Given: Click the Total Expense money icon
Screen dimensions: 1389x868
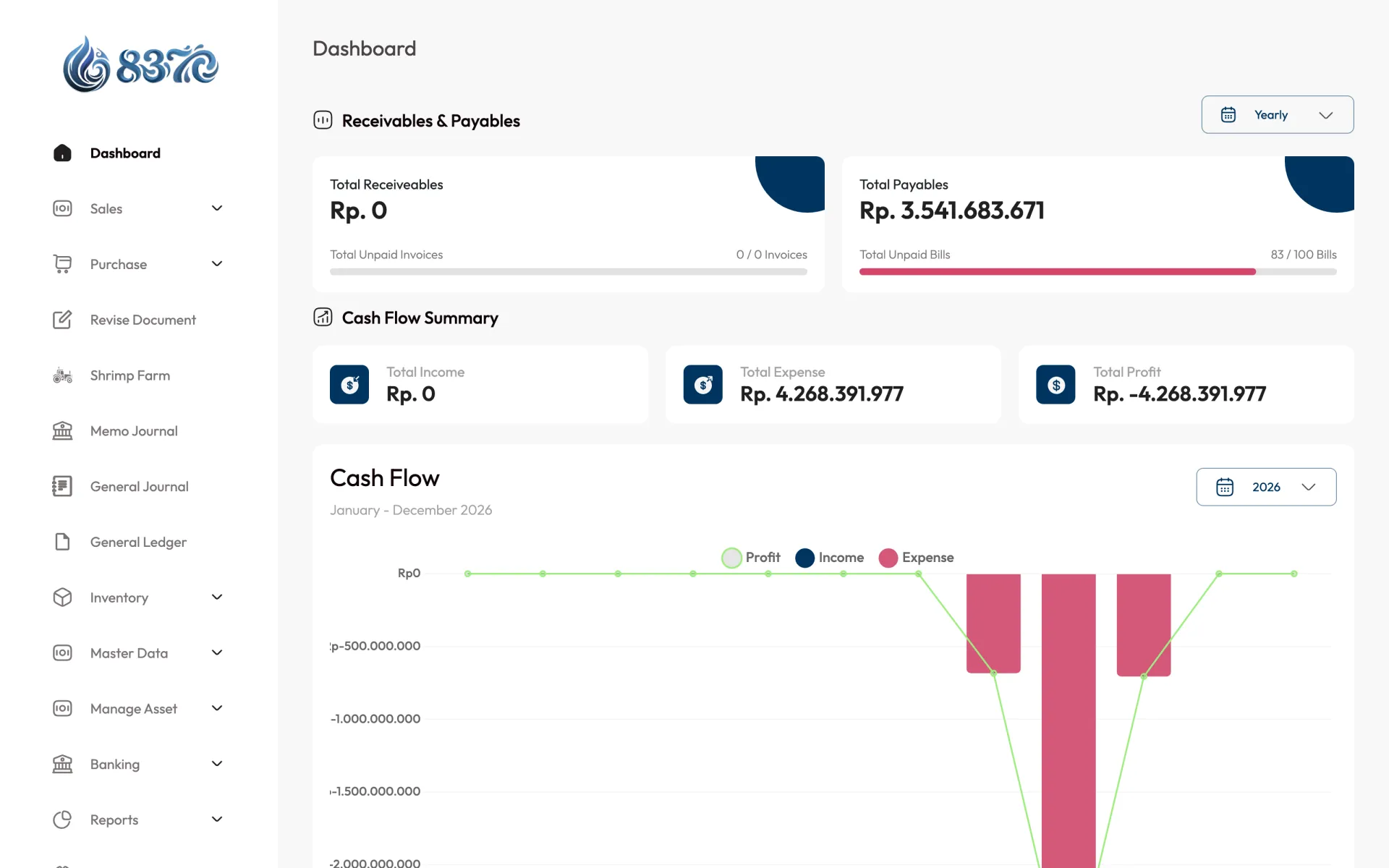Looking at the screenshot, I should pos(703,385).
